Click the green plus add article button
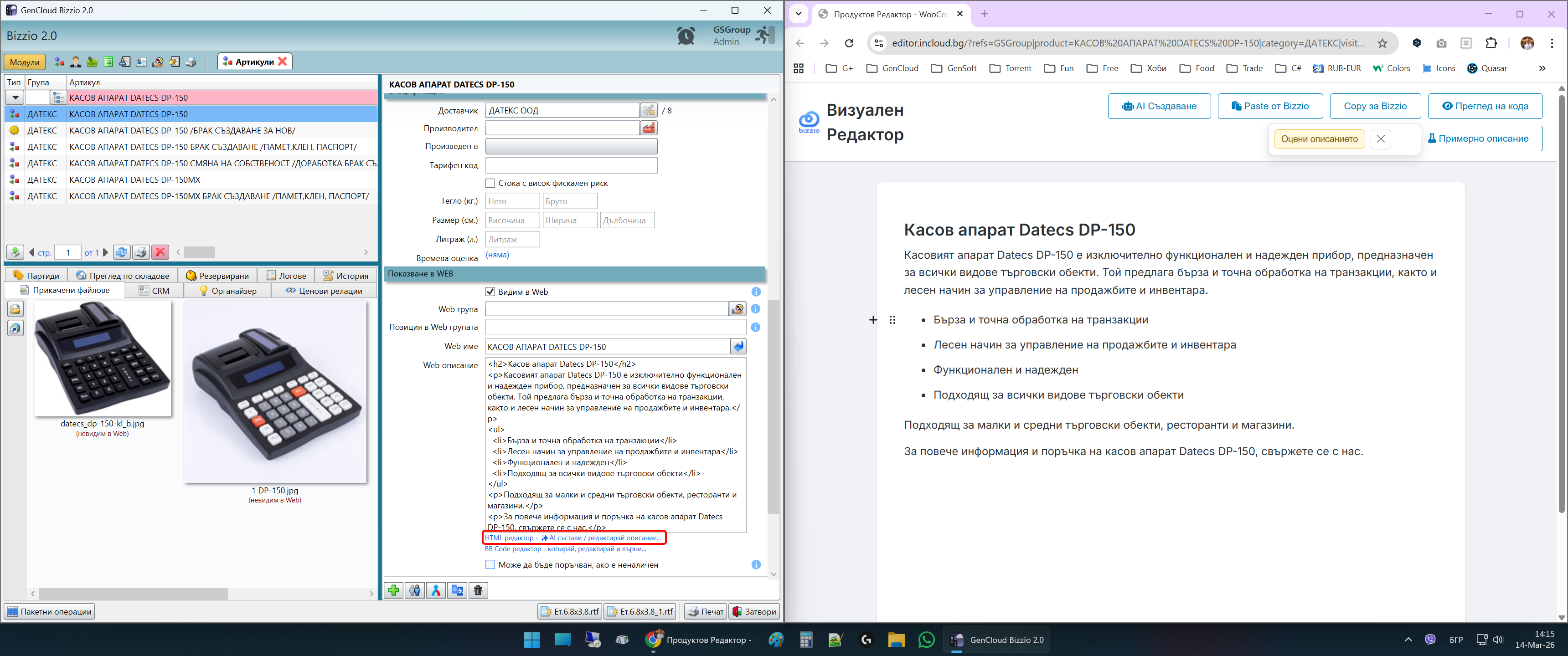This screenshot has width=1568, height=656. [394, 590]
